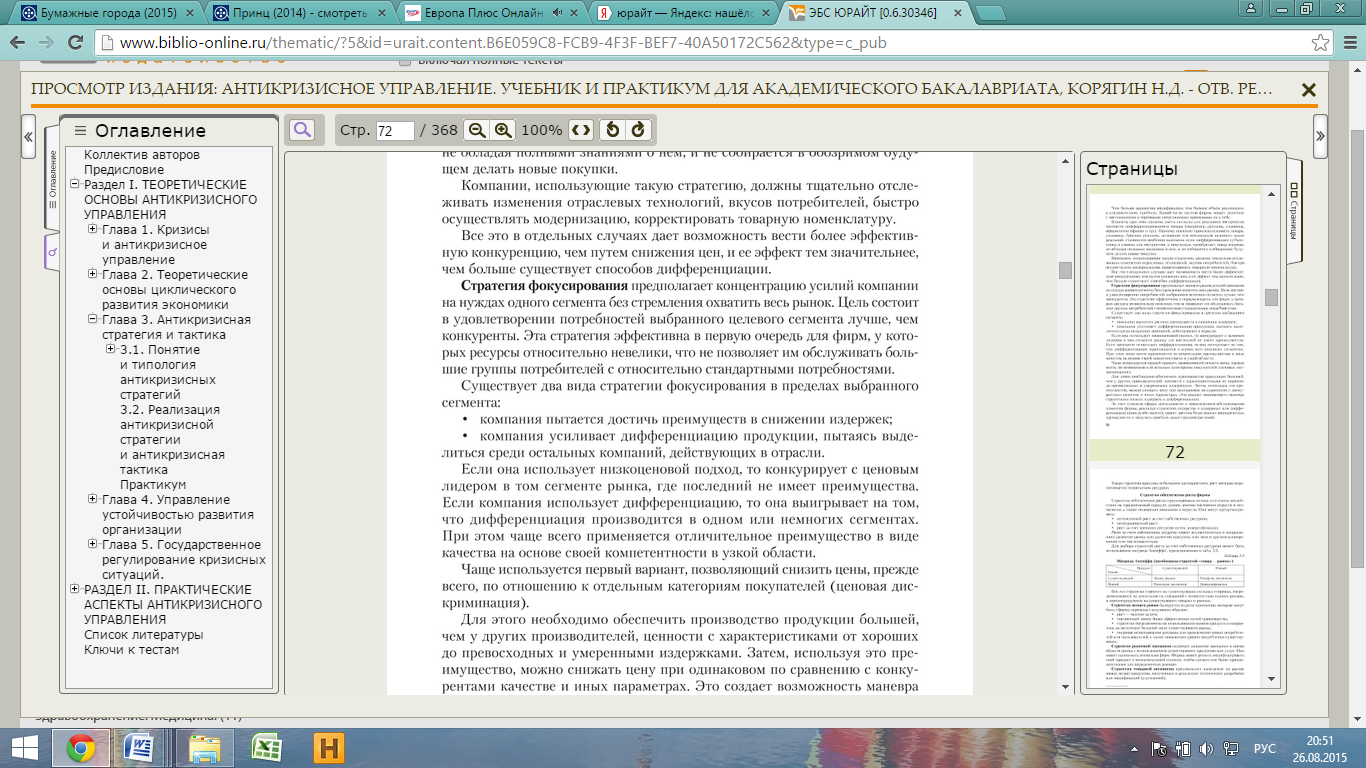Rotate page counterclockwise

614,130
